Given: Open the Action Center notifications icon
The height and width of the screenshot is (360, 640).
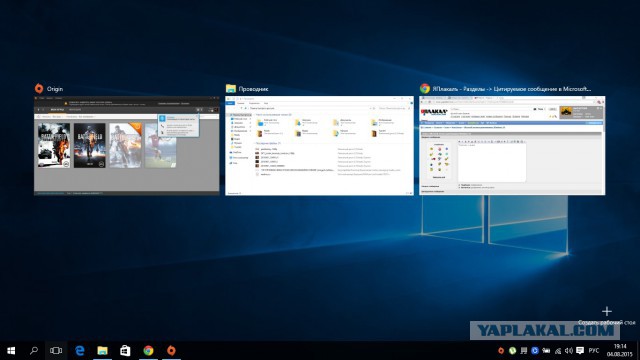Looking at the screenshot, I should (x=580, y=351).
